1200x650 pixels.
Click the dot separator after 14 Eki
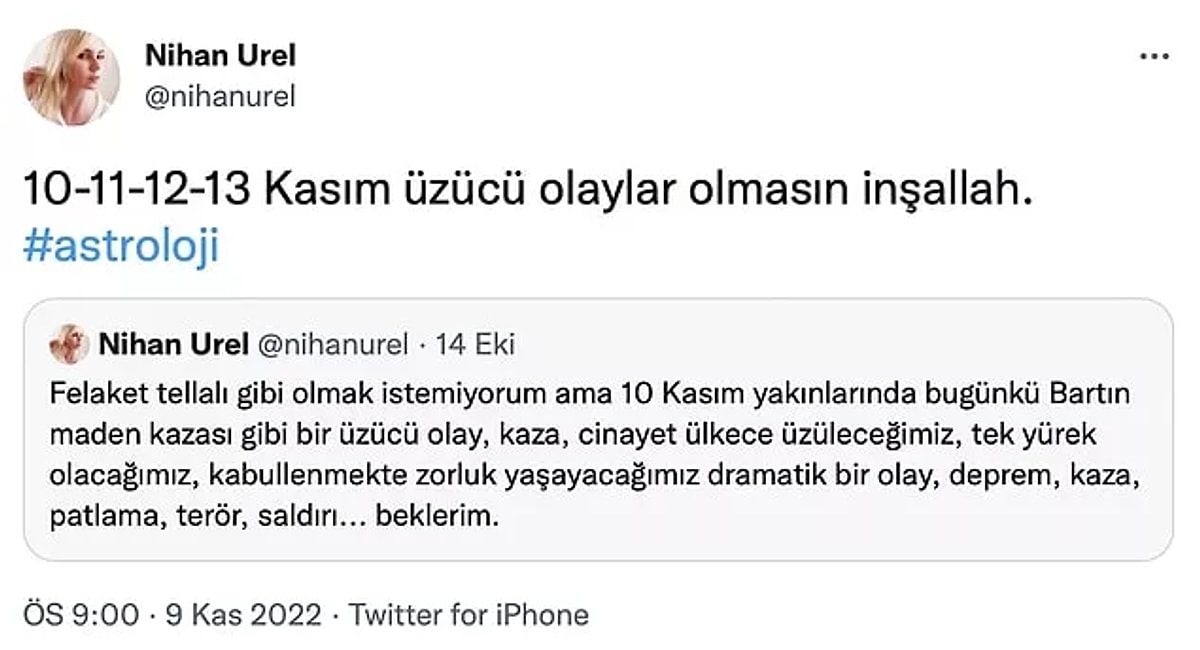point(423,344)
